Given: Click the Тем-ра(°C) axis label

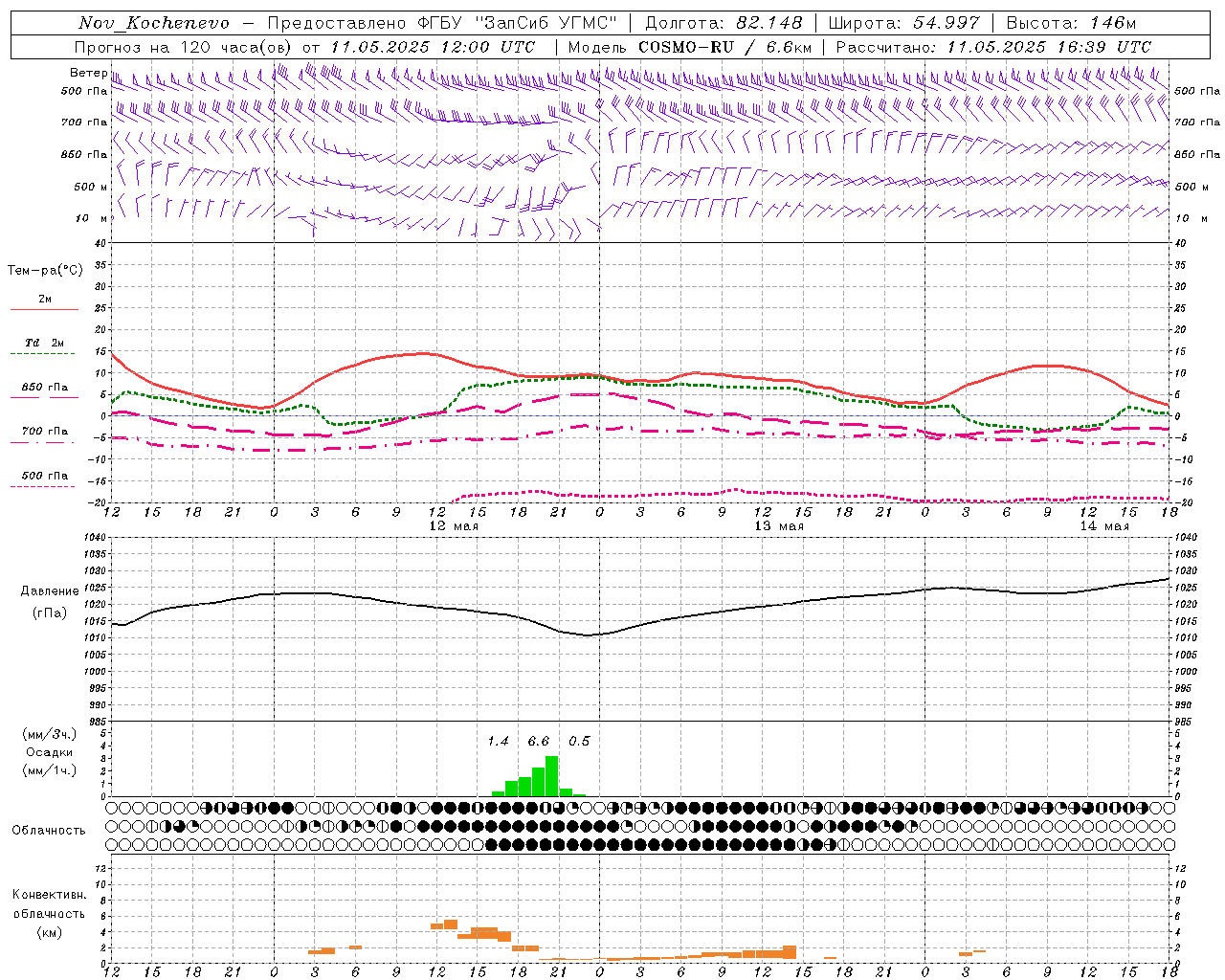Looking at the screenshot, I should (45, 271).
